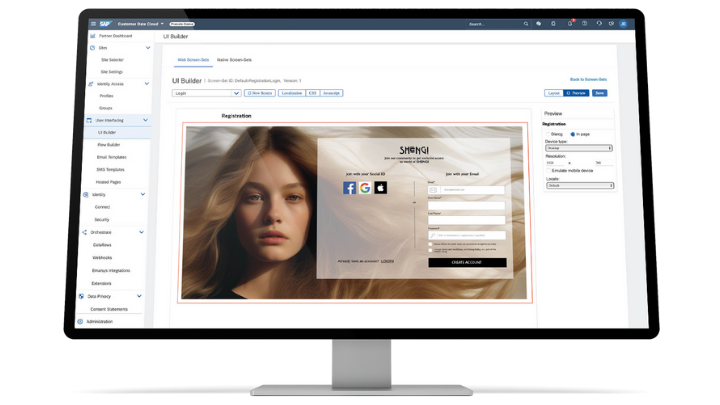This screenshot has width=720, height=405.
Task: Open the JB user avatar menu
Action: (x=623, y=24)
